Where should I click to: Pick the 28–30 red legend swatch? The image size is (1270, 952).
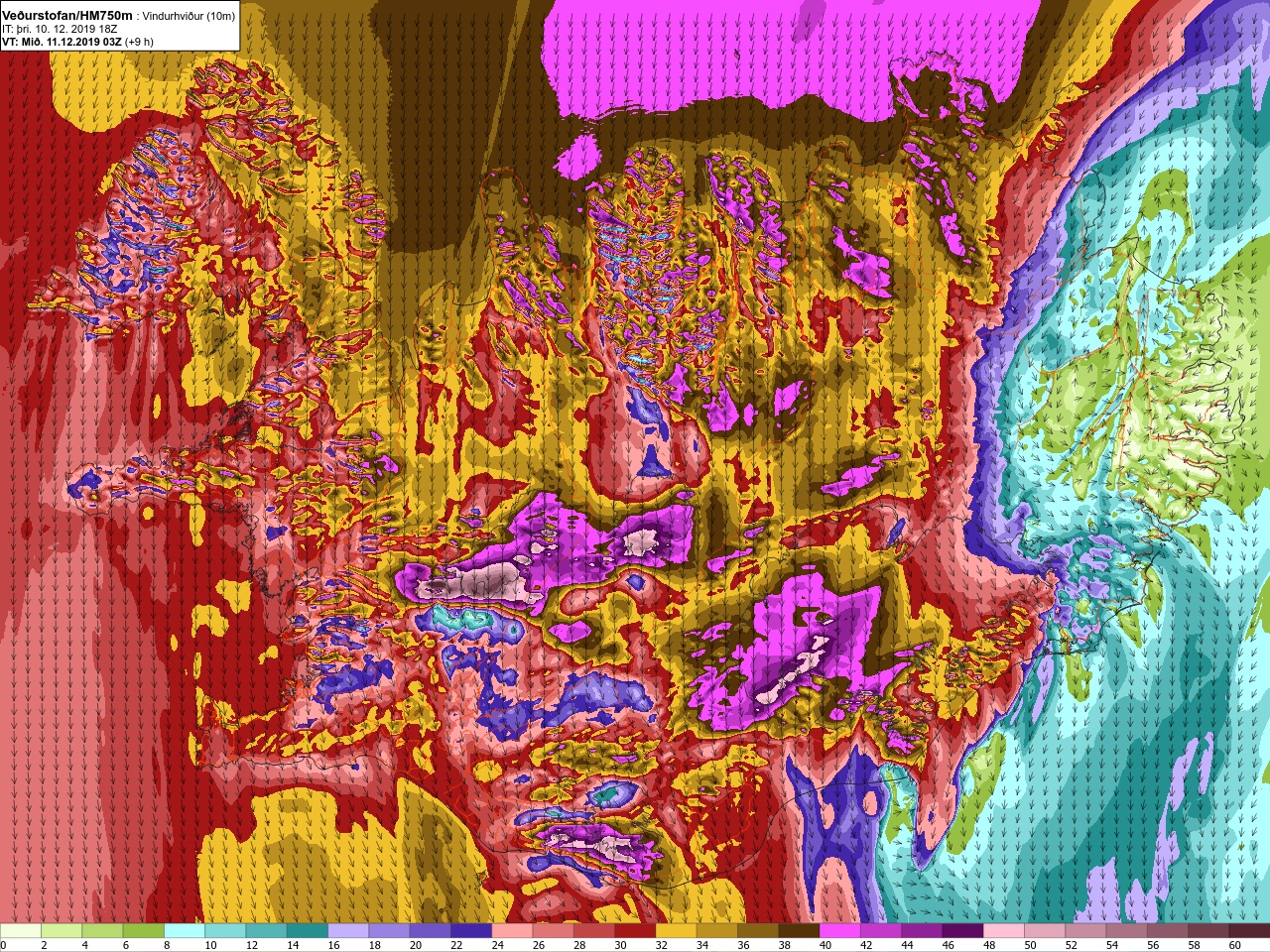tap(594, 931)
